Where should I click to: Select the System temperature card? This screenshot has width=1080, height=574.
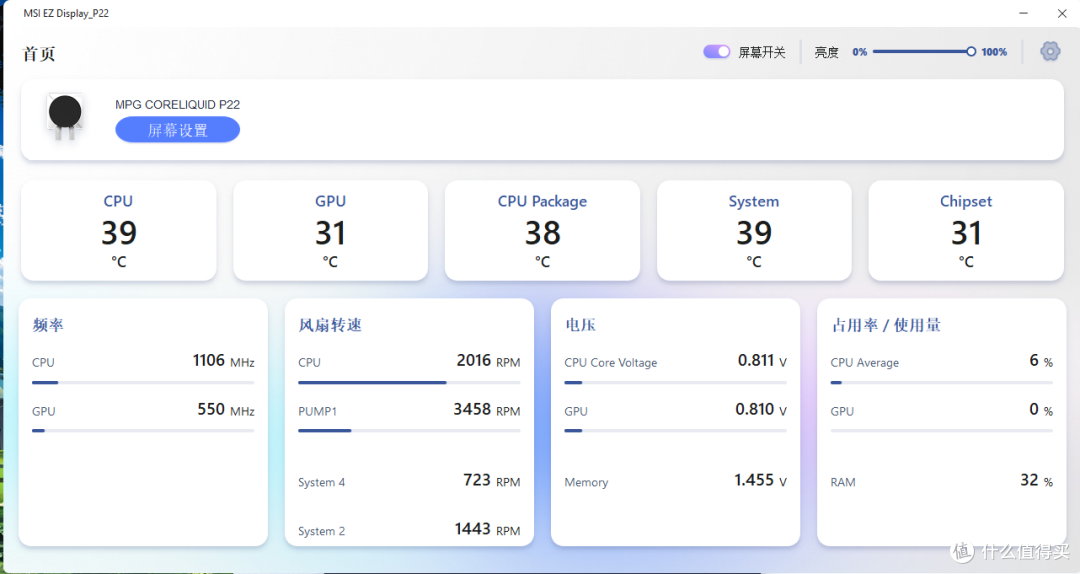click(754, 230)
